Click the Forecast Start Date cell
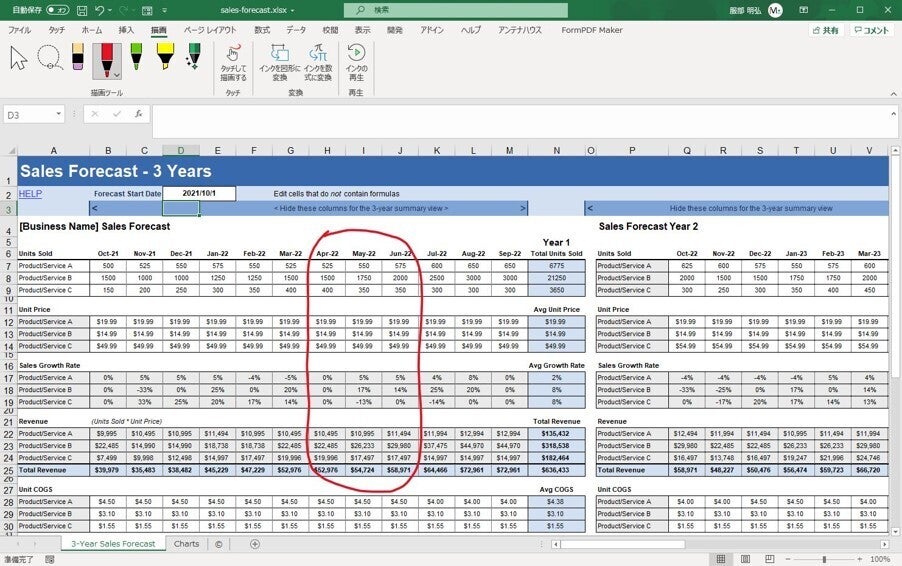The width and height of the screenshot is (902, 566). click(199, 193)
